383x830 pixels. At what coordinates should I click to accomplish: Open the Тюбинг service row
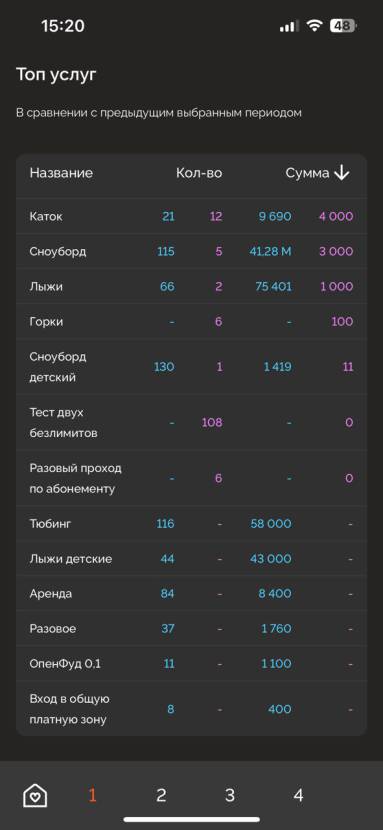(191, 524)
